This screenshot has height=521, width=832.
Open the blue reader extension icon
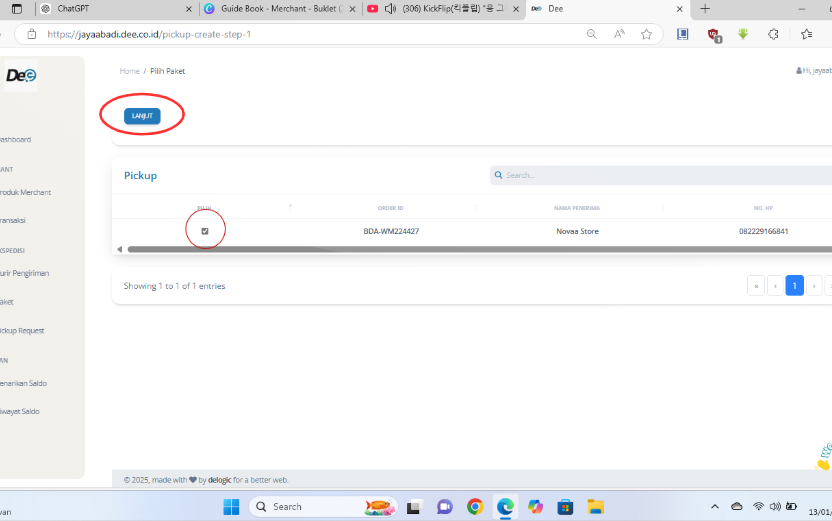click(683, 34)
